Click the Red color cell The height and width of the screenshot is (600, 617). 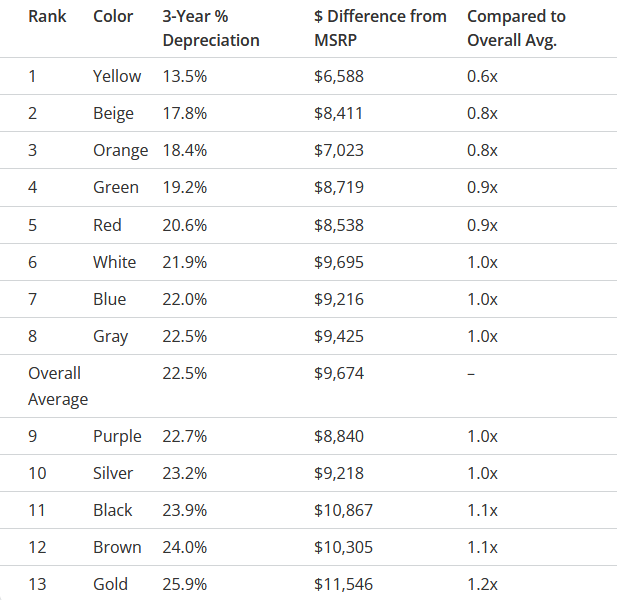click(107, 225)
